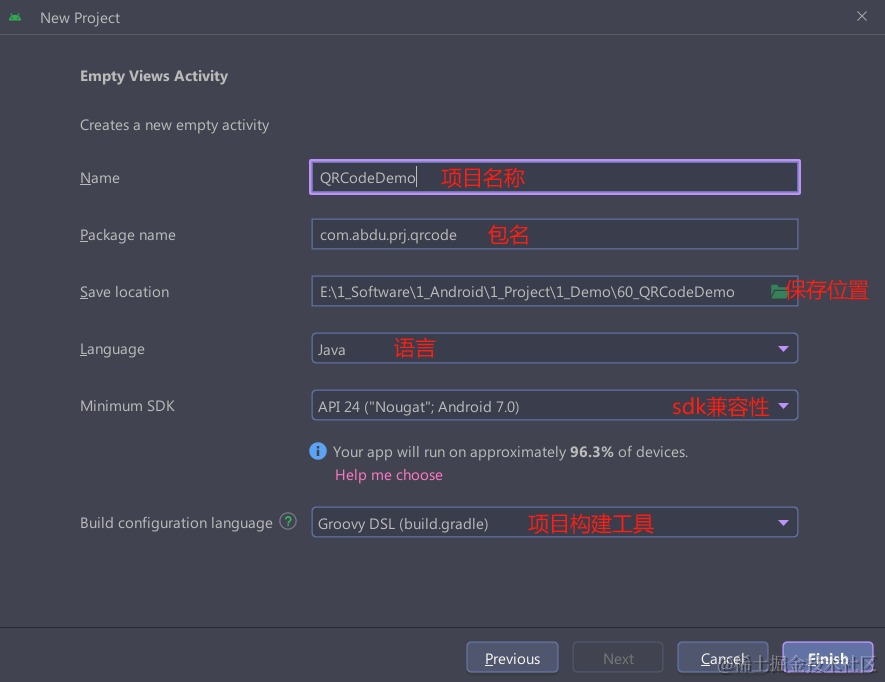Click the Android Studio logo in the title bar

tap(15, 16)
